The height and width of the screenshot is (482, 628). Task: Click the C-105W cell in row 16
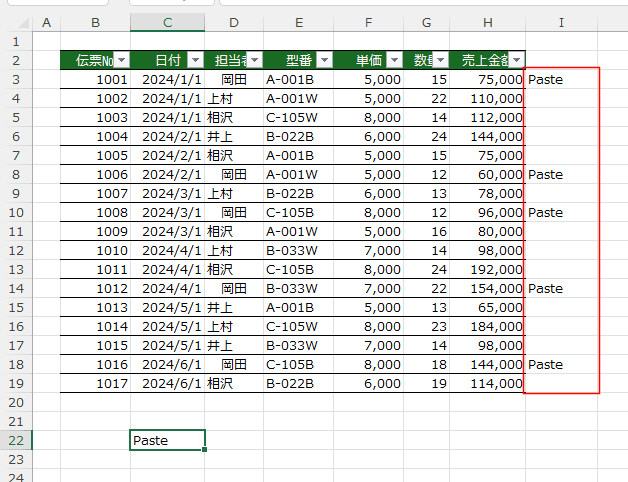point(298,326)
